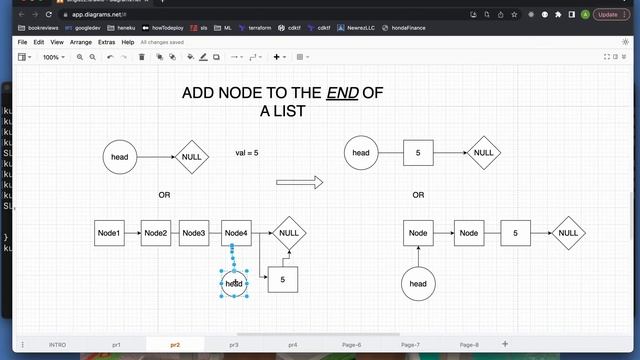The height and width of the screenshot is (360, 640).
Task: Open the hondaFinance bookmark
Action: (404, 28)
